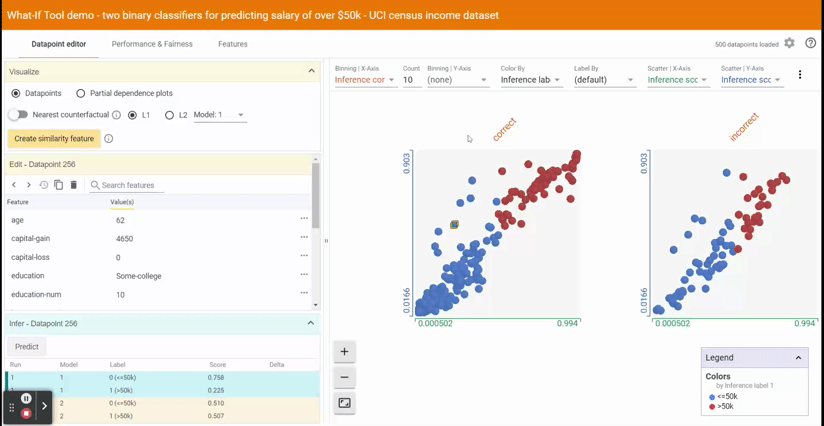Select Partial dependence plots radio button
824x426 pixels.
80,93
